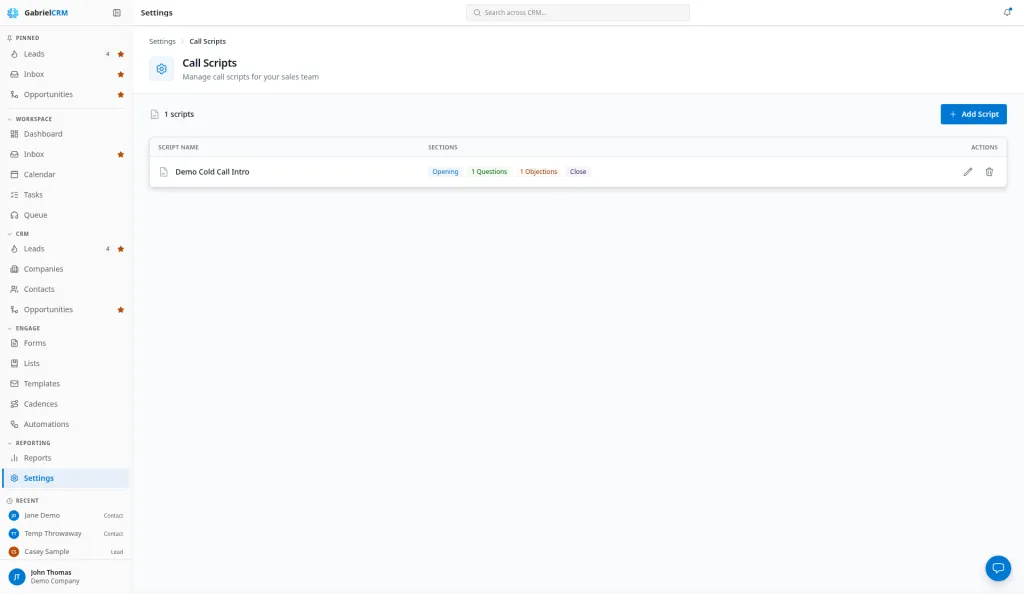This screenshot has width=1024, height=594.
Task: Select Settings in the sidebar
Action: [65, 478]
